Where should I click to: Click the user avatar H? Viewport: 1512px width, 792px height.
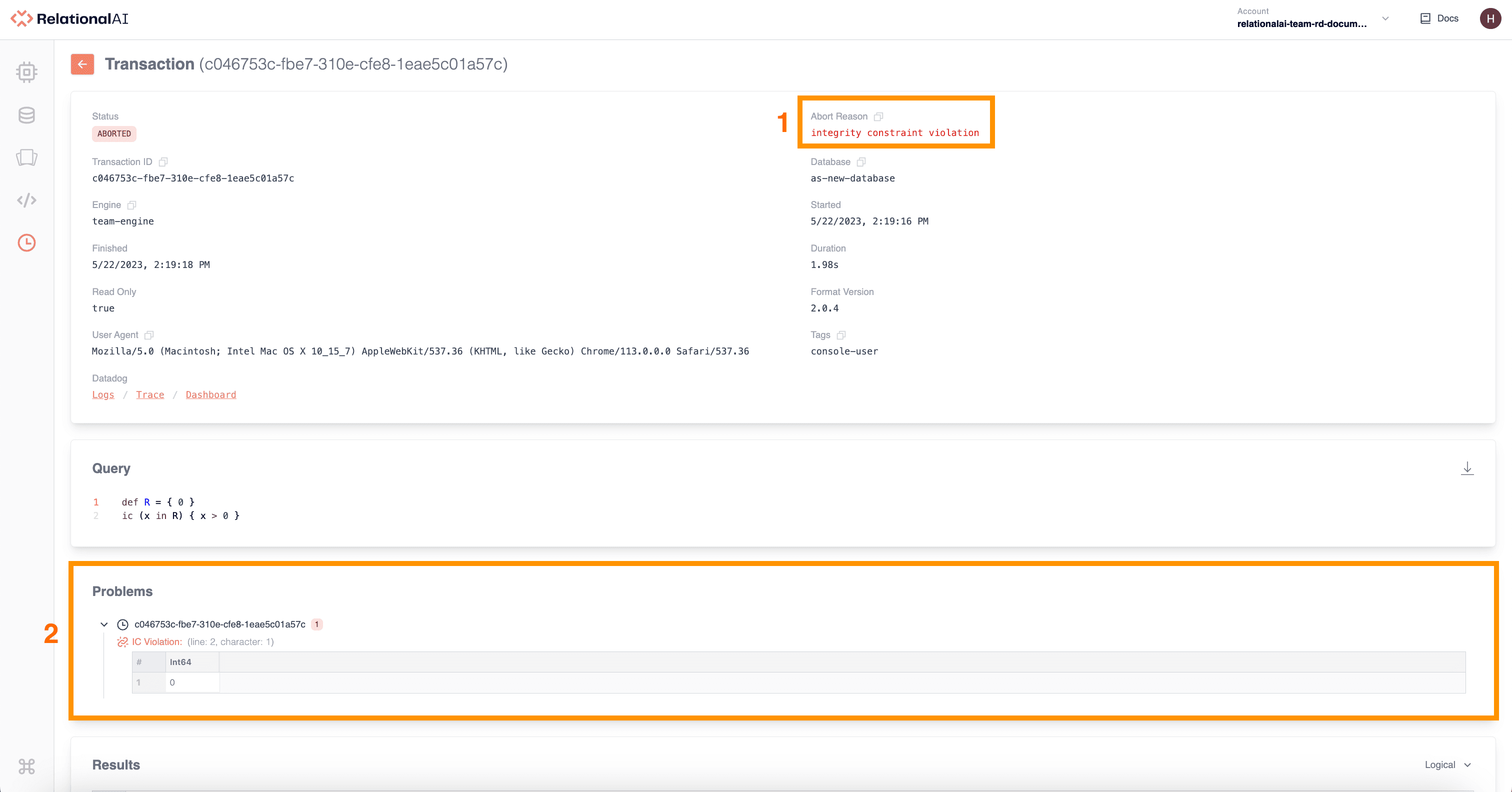click(x=1490, y=18)
